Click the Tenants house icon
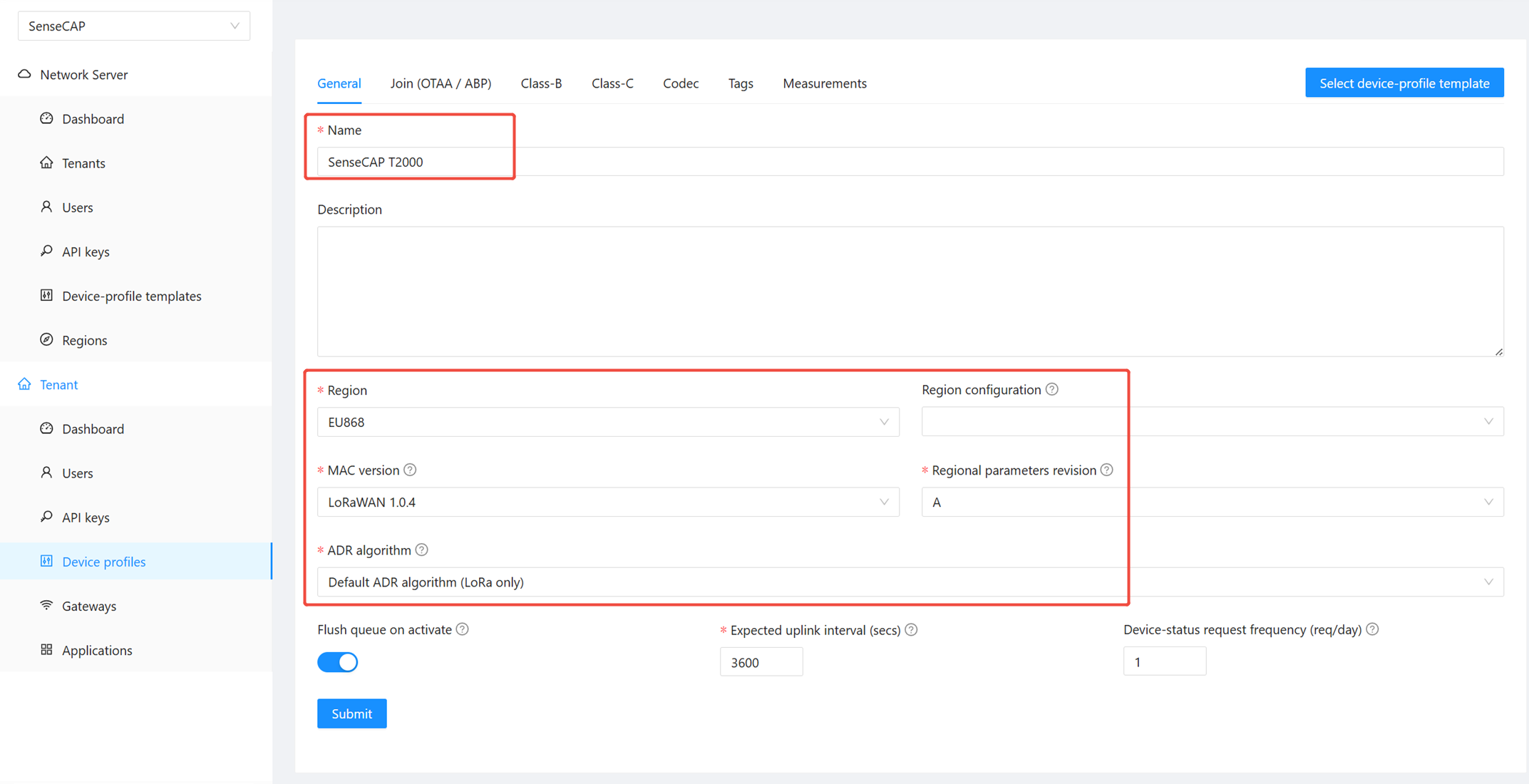Screen dimensions: 1529x784 [46, 163]
